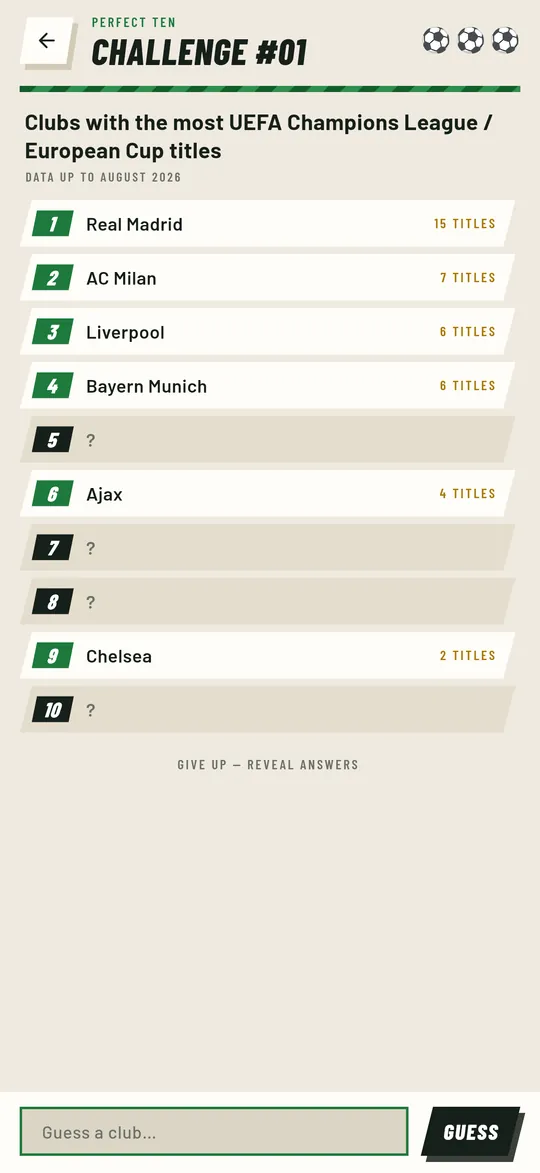
Task: Click the Challenge #01 heading
Action: (x=199, y=52)
